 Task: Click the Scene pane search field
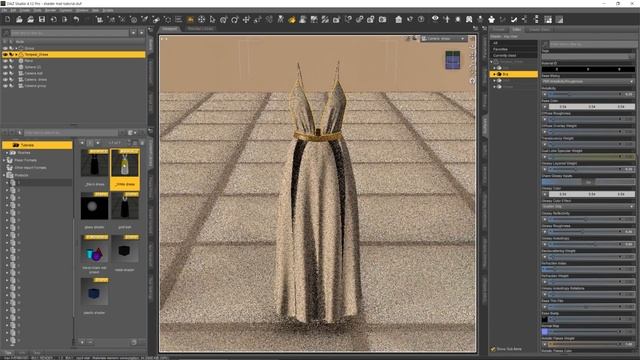69,33
